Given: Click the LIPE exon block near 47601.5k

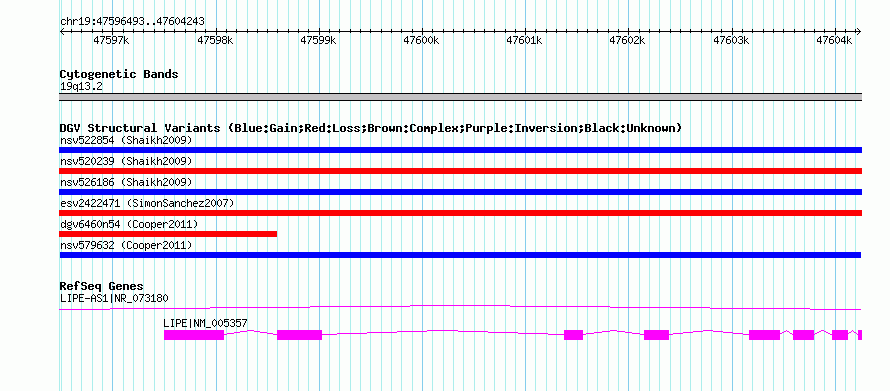Looking at the screenshot, I should coord(573,335).
